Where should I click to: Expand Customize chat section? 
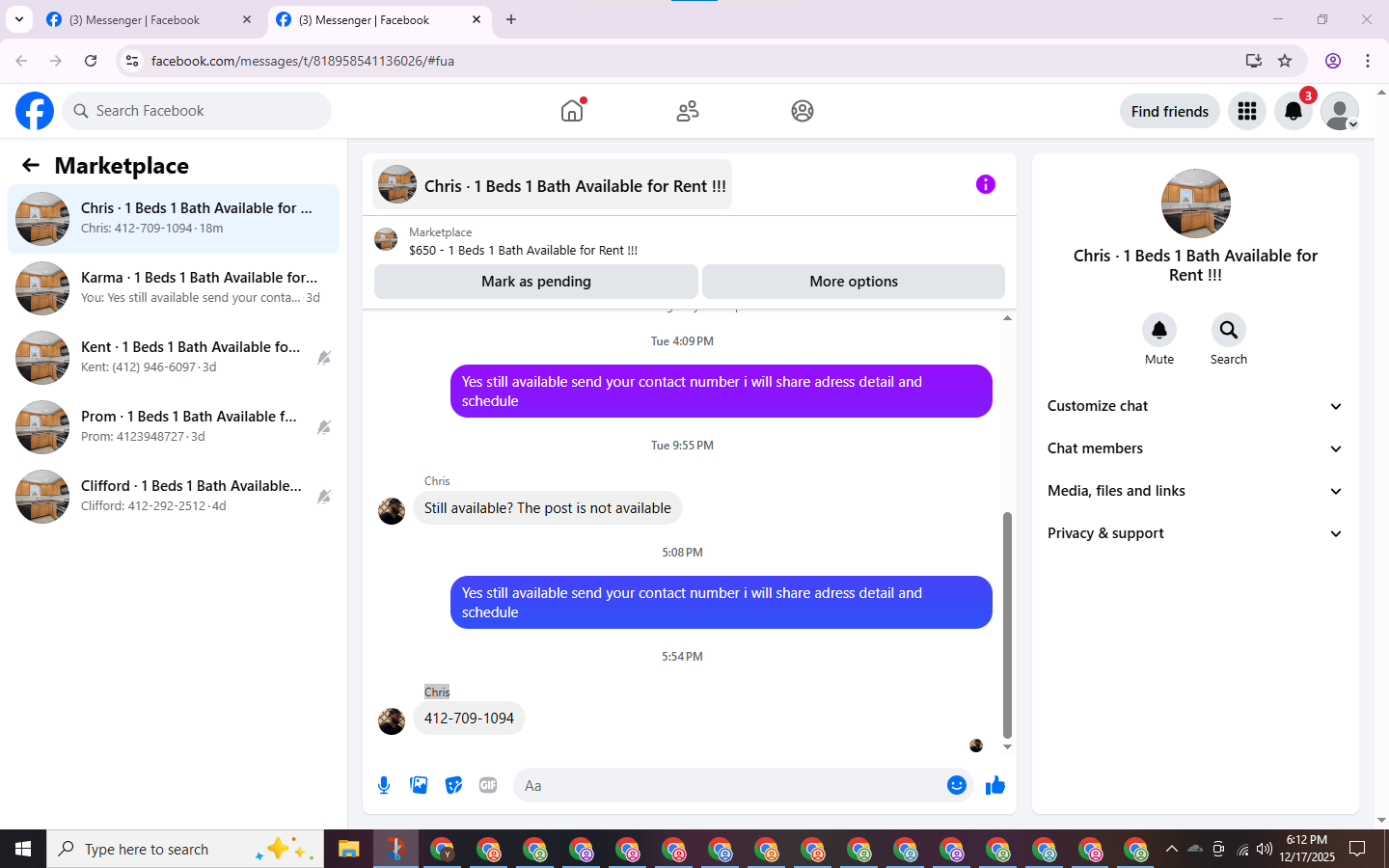coord(1195,406)
